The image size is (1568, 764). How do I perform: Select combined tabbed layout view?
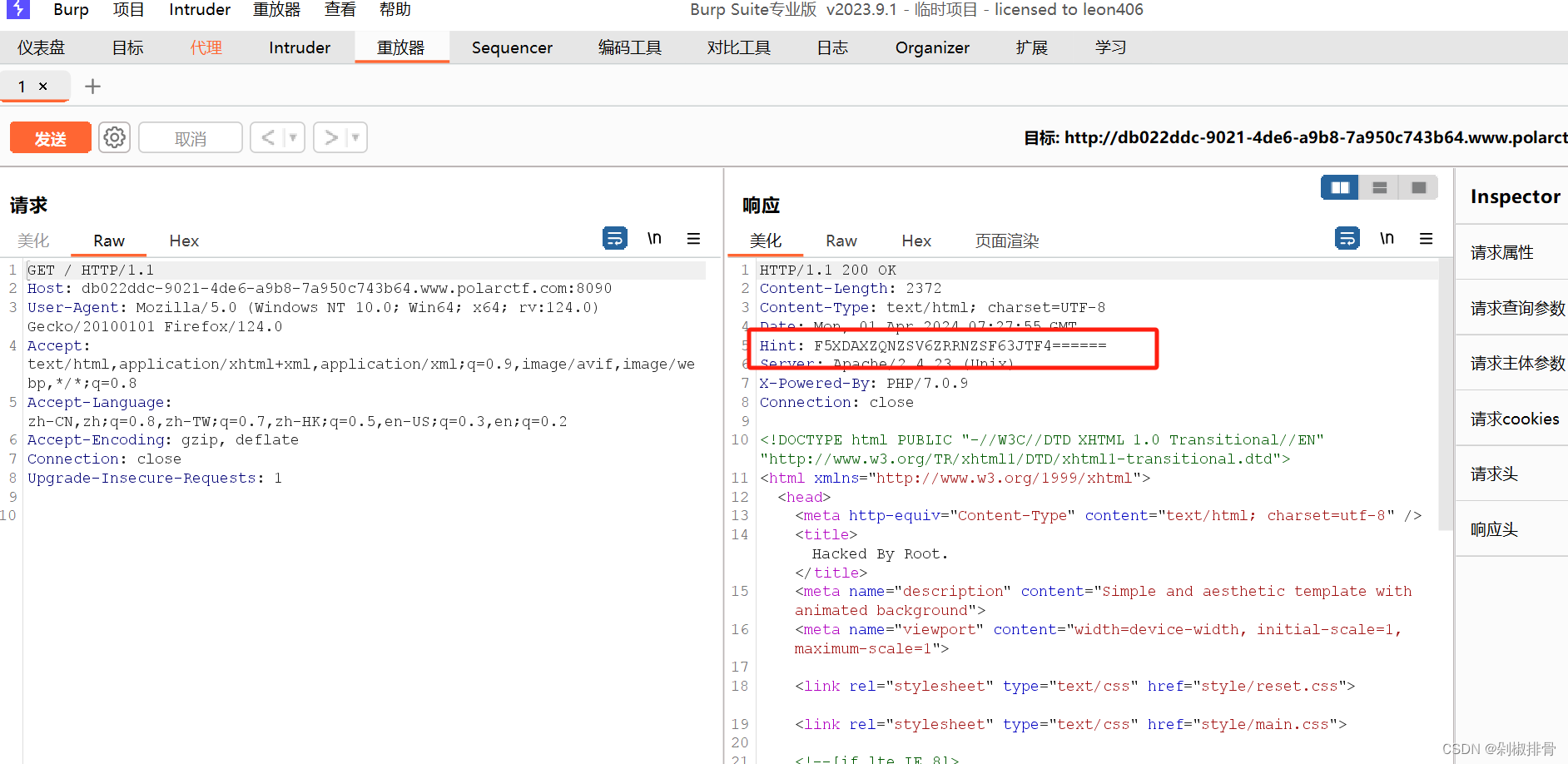[1419, 188]
